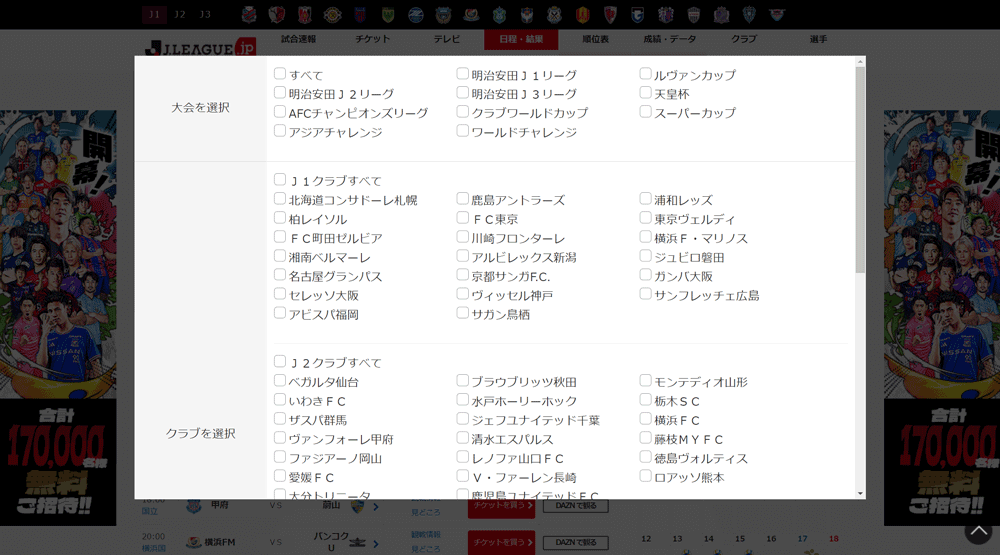Click the チケットを買う button for 横浜FM match
1000x555 pixels.
tap(501, 543)
